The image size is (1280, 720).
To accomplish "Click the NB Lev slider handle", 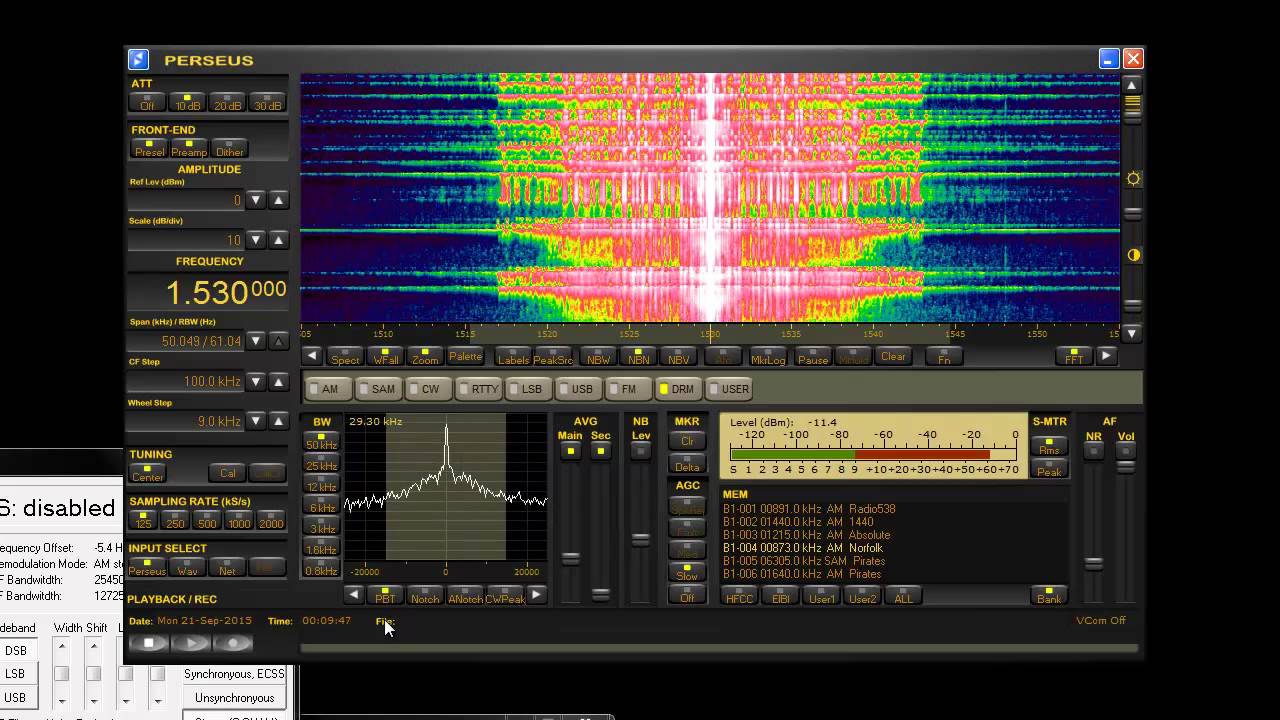I will pyautogui.click(x=641, y=539).
